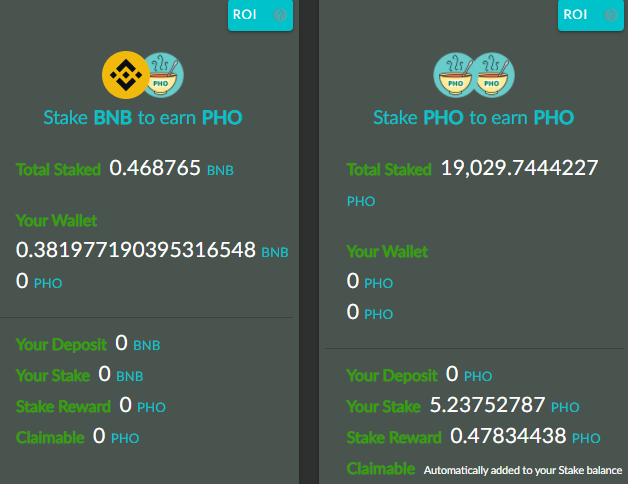The height and width of the screenshot is (484, 628).
Task: Click the yellow BNB coin logo
Action: pos(126,75)
